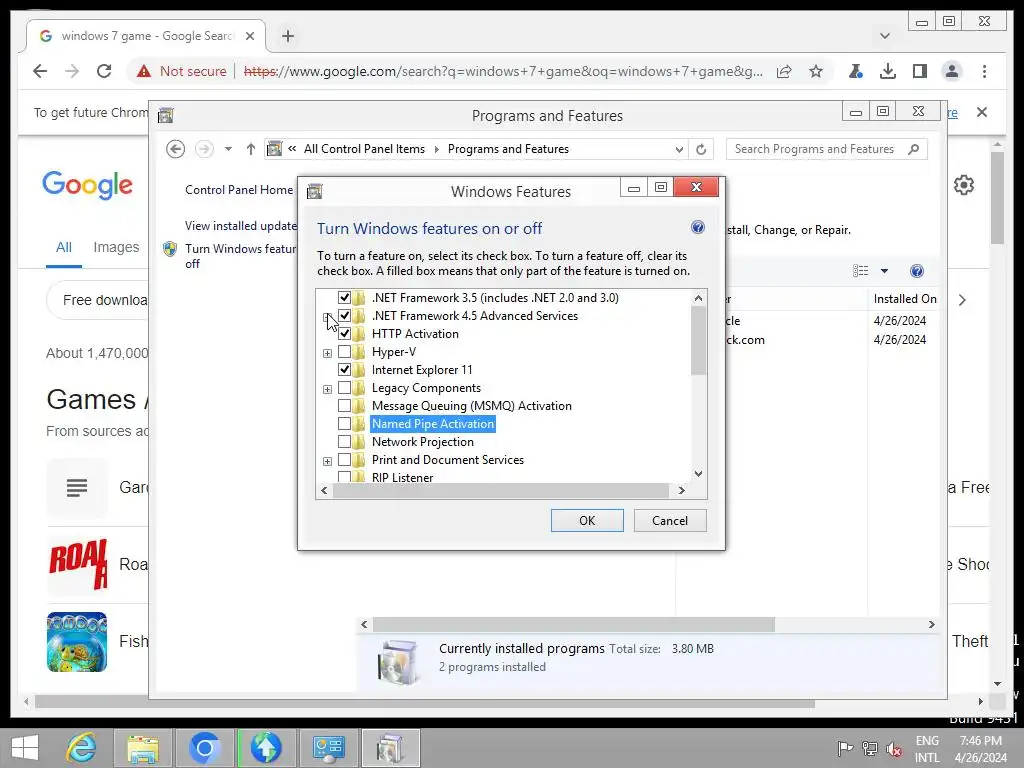
Task: Expand the Hyper-V tree node
Action: (327, 353)
